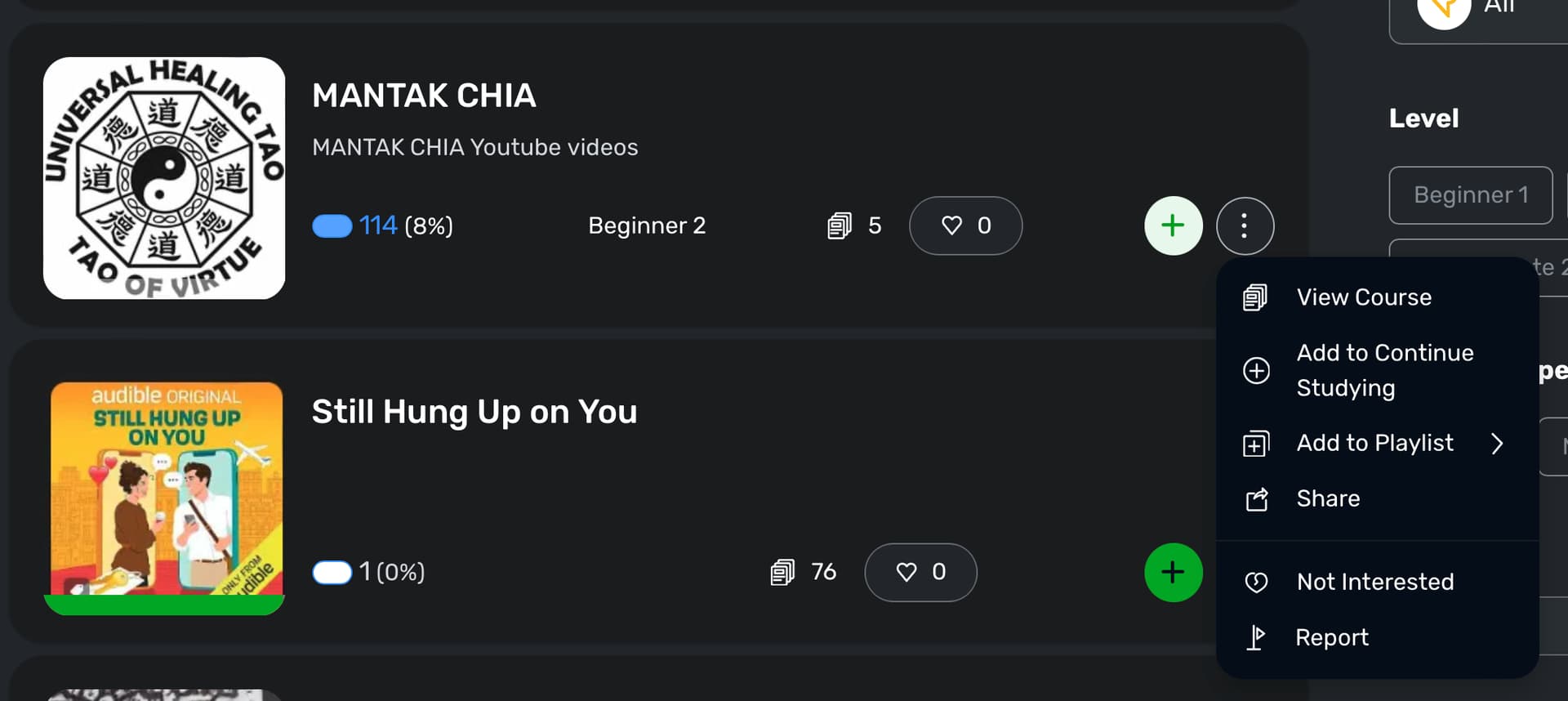Add MANTAK CHIA course with green plus
This screenshot has width=1568, height=701.
pos(1173,225)
